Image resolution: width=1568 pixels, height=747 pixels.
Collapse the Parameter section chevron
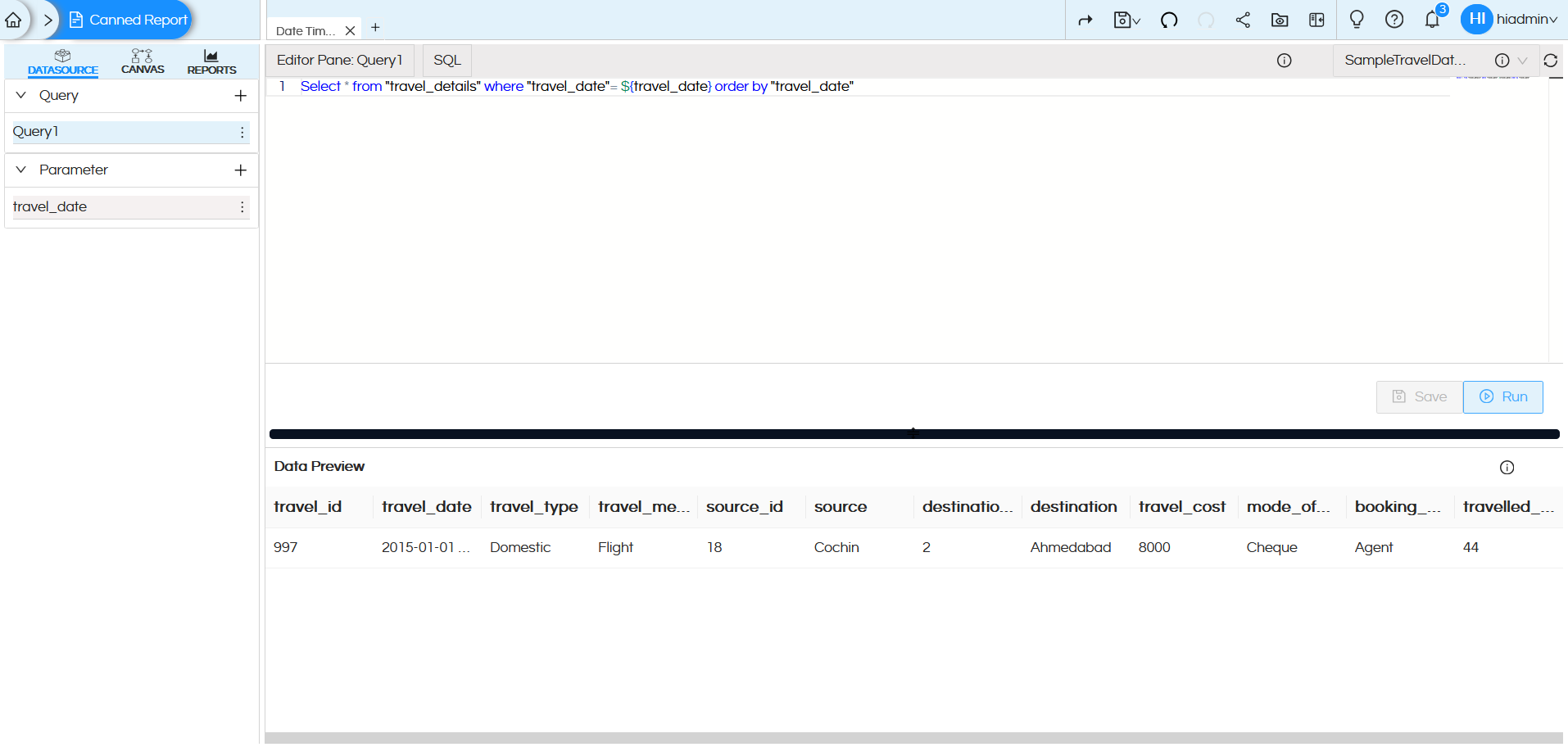(x=20, y=170)
